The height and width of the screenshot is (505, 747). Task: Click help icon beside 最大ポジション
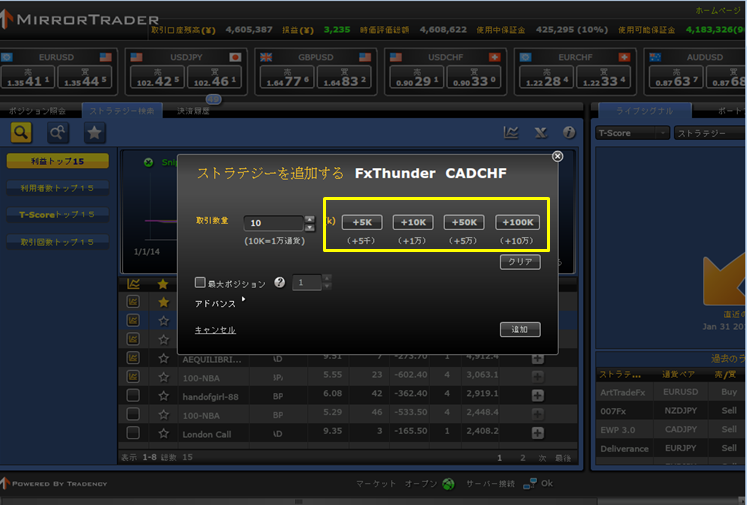point(279,283)
